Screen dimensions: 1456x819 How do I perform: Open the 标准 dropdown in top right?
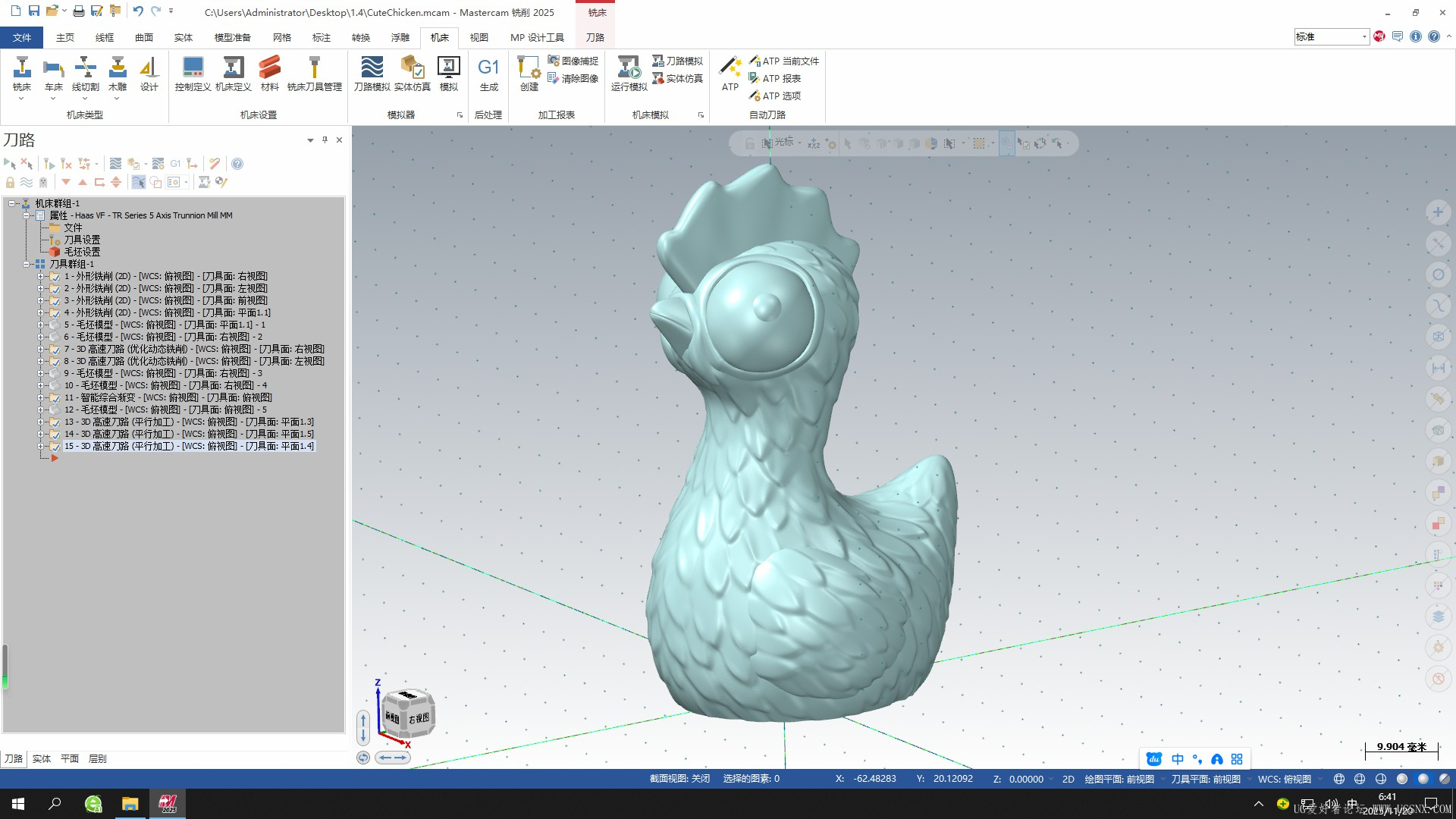pos(1363,36)
